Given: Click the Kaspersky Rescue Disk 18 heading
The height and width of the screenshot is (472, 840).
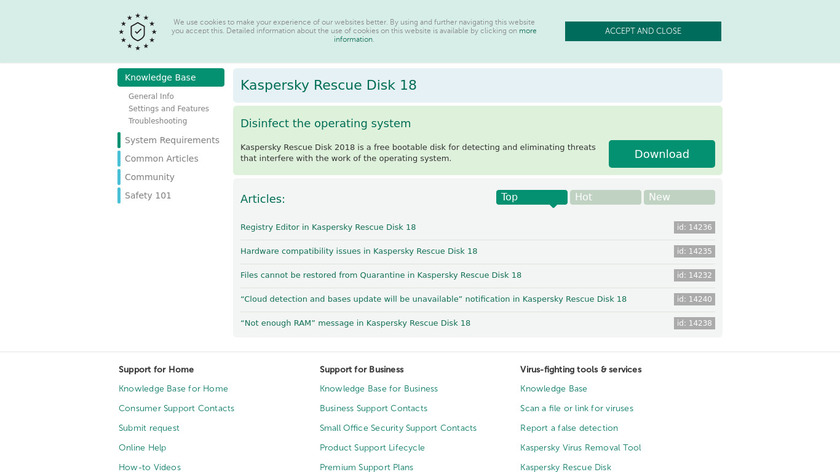Looking at the screenshot, I should [x=328, y=85].
